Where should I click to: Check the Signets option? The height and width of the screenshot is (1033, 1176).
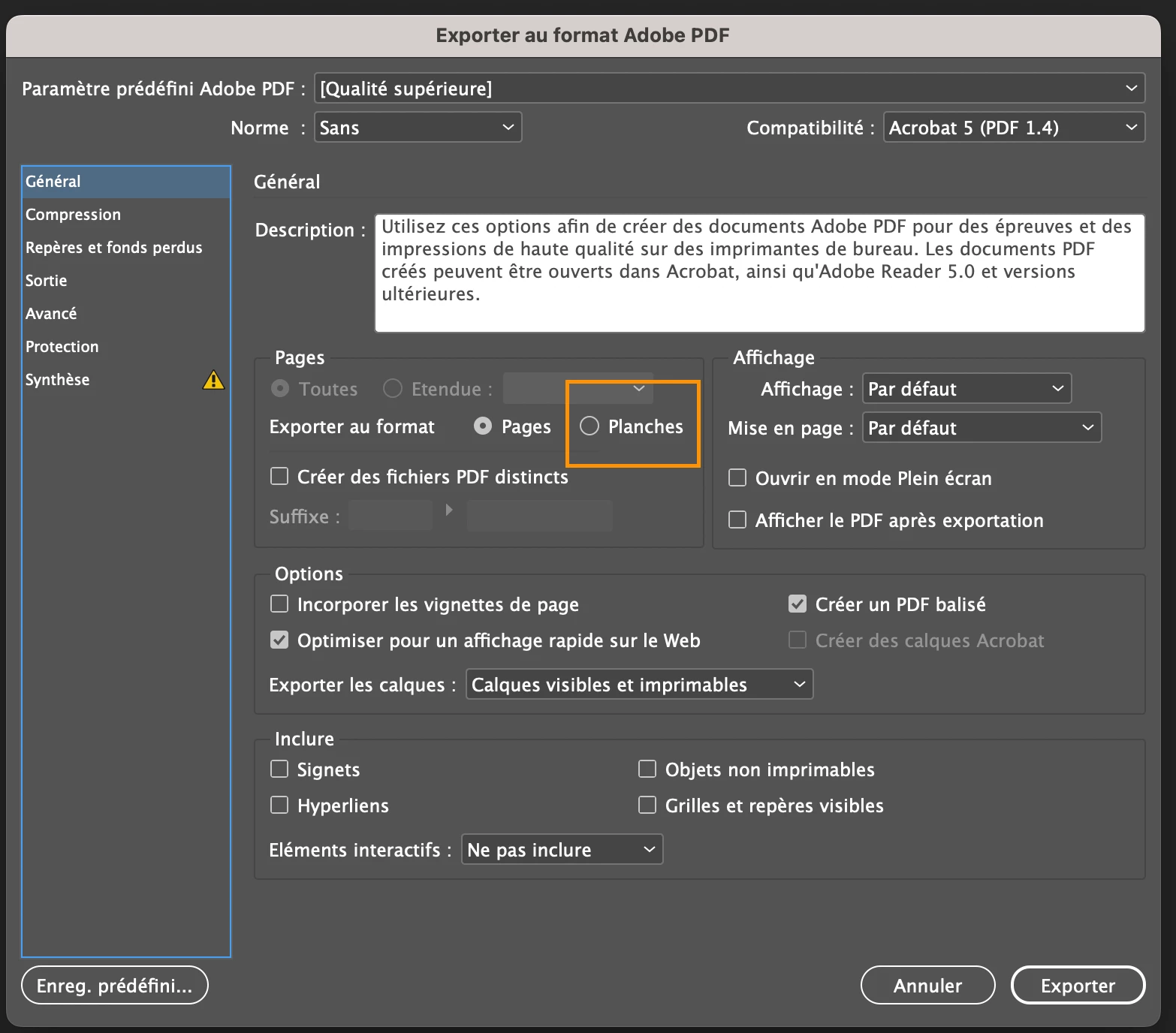[279, 769]
